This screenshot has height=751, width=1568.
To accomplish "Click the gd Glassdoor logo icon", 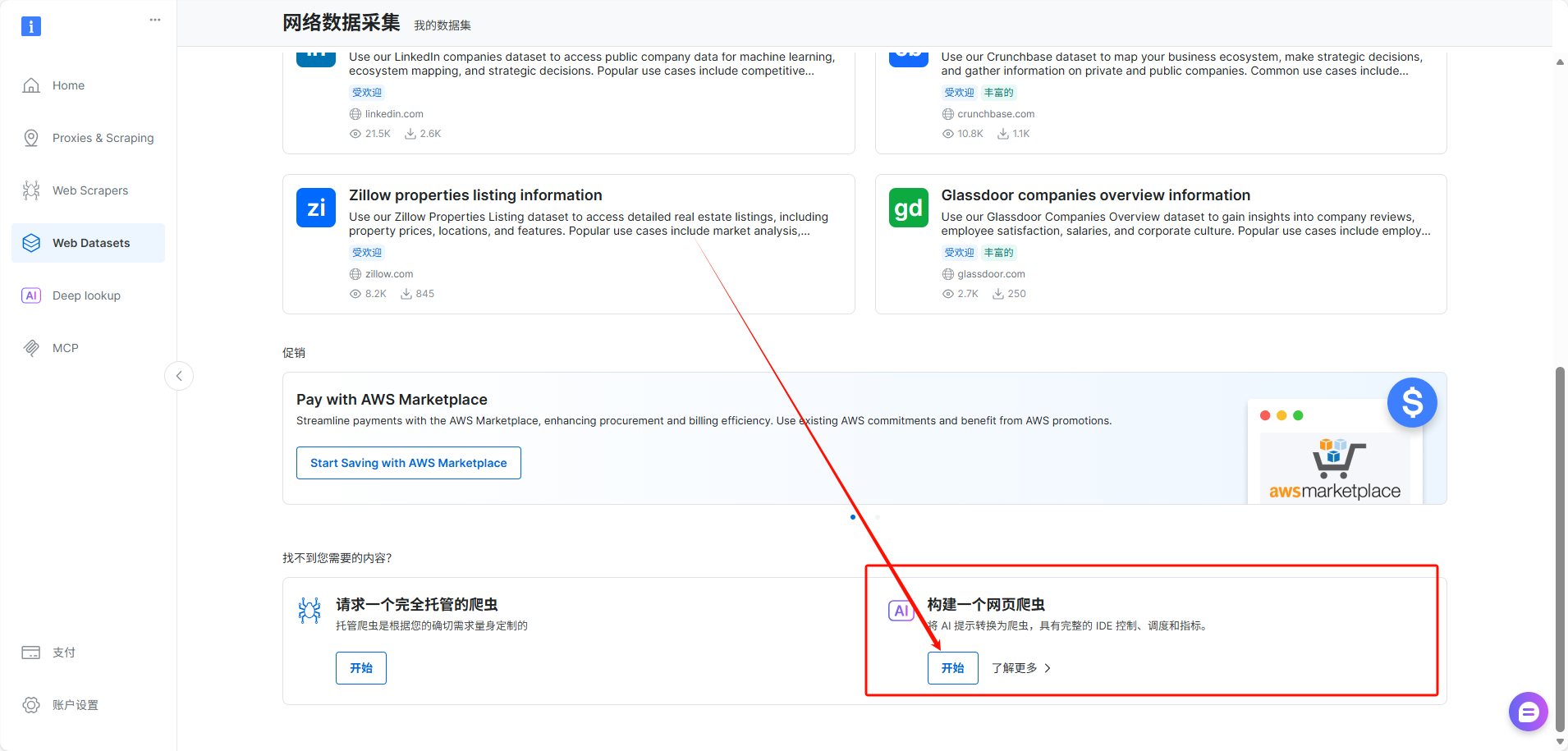I will pos(909,208).
